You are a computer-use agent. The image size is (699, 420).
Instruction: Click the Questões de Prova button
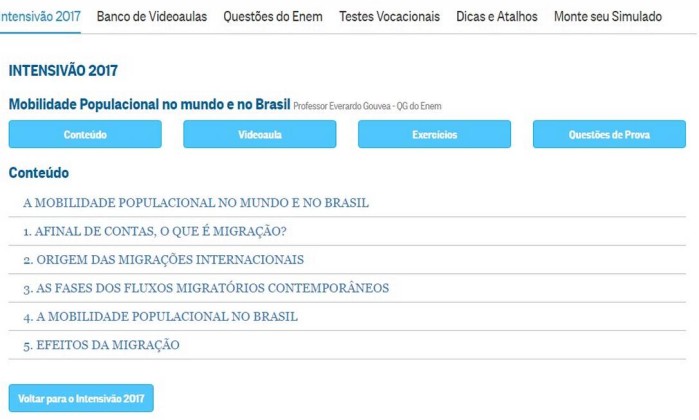(609, 134)
